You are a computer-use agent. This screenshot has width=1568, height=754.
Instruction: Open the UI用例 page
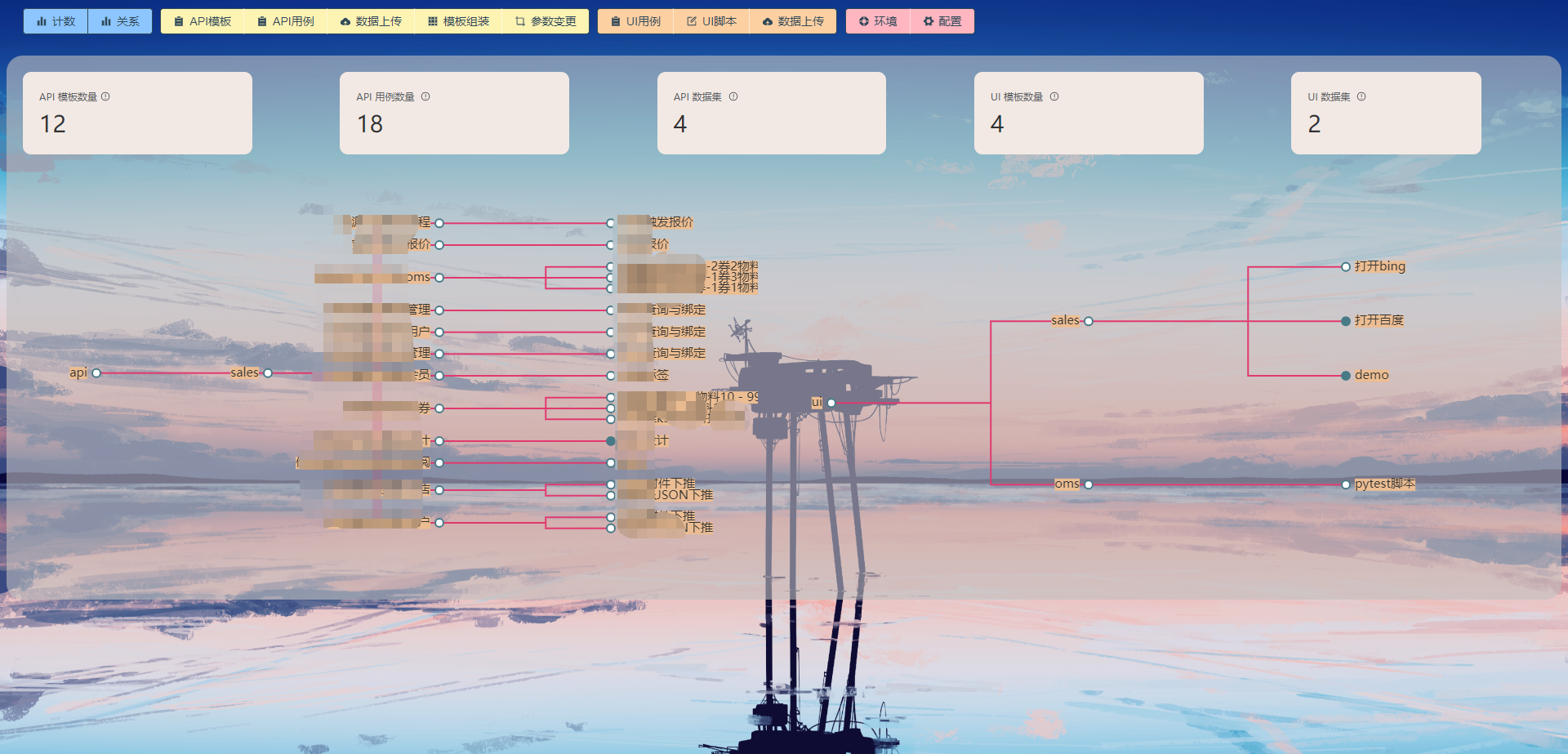click(x=635, y=21)
